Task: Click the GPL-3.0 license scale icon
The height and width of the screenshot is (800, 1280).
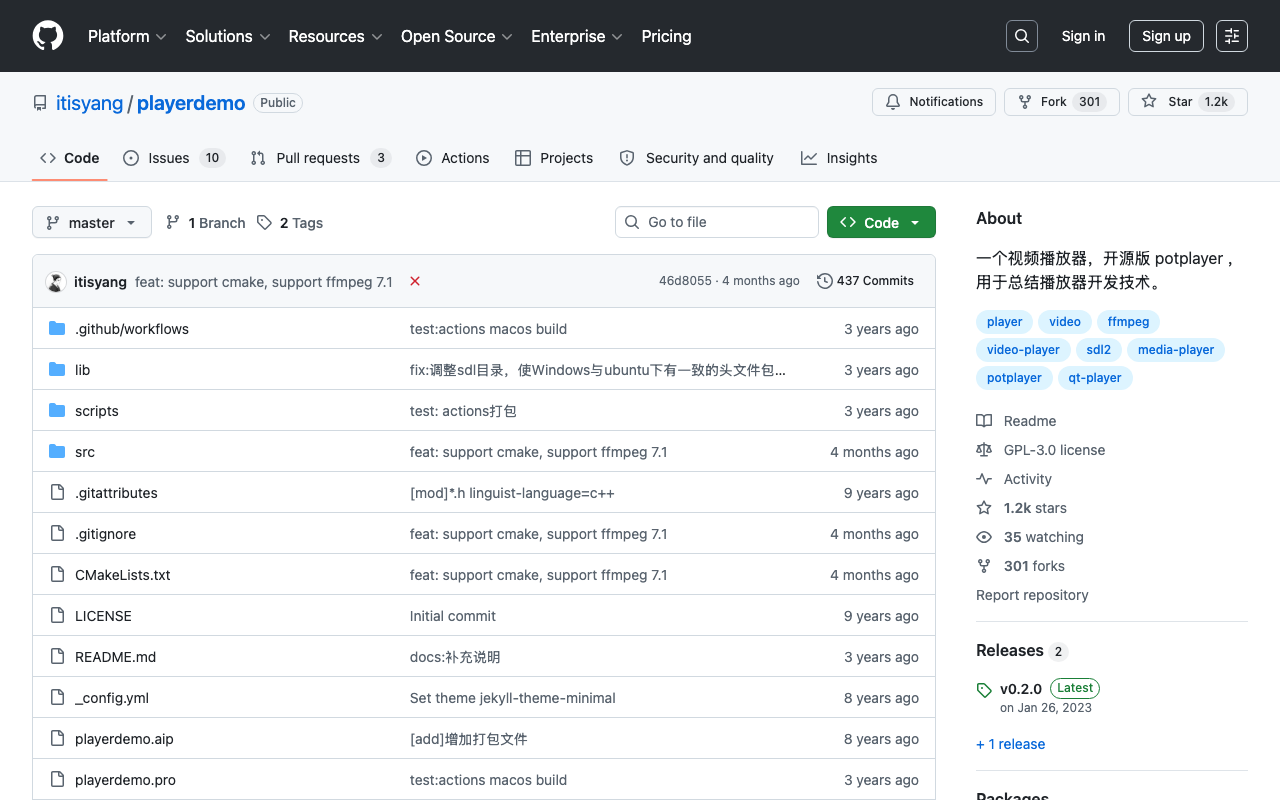Action: 984,450
